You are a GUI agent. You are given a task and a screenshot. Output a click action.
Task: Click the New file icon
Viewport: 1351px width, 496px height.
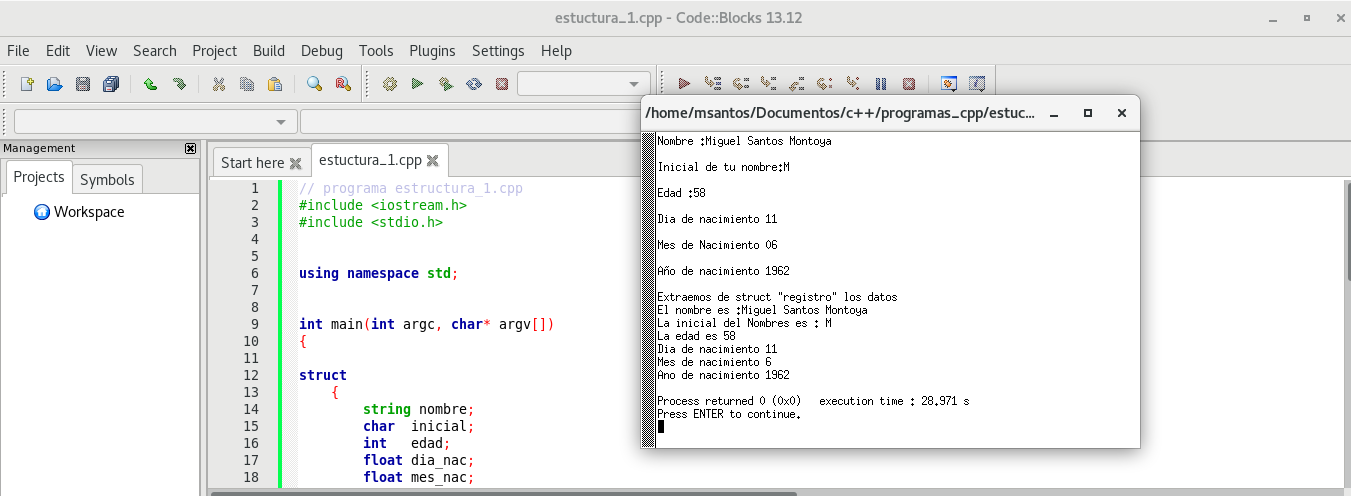tap(27, 84)
